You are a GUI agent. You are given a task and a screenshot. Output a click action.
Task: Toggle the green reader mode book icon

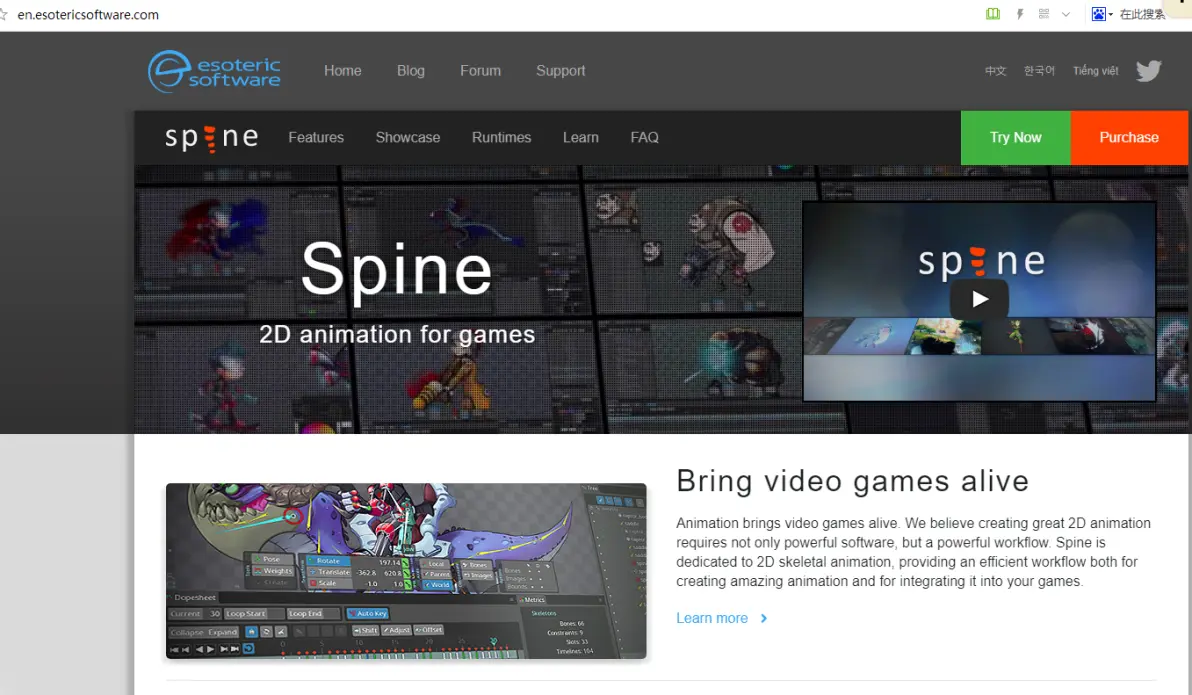click(x=993, y=14)
